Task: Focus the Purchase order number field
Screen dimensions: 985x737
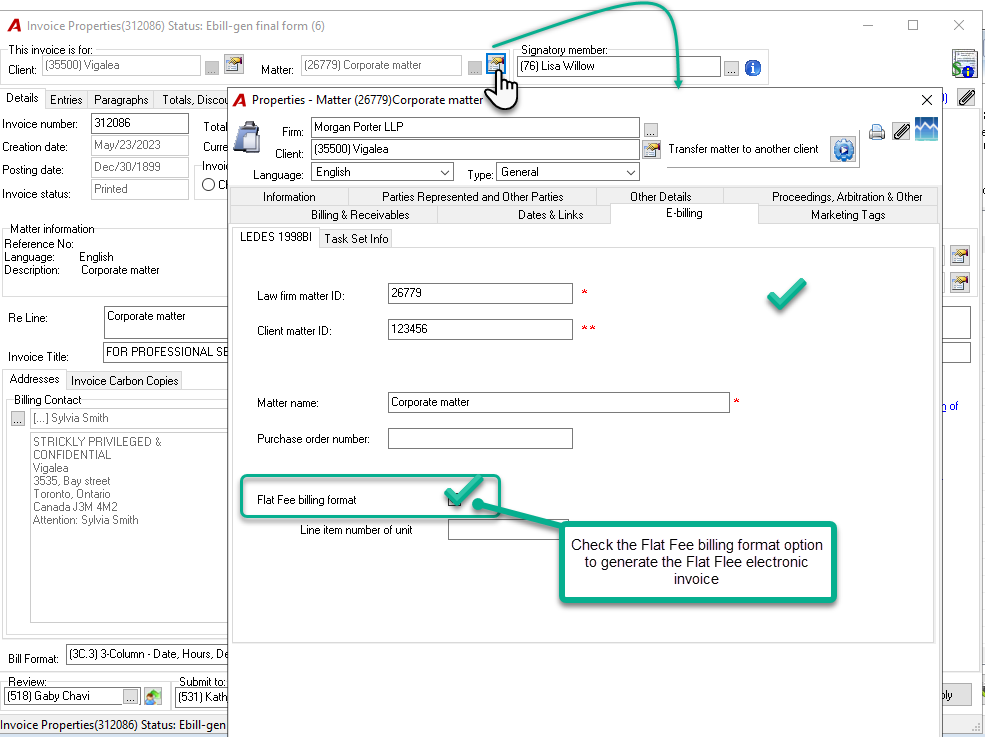Action: pyautogui.click(x=481, y=439)
